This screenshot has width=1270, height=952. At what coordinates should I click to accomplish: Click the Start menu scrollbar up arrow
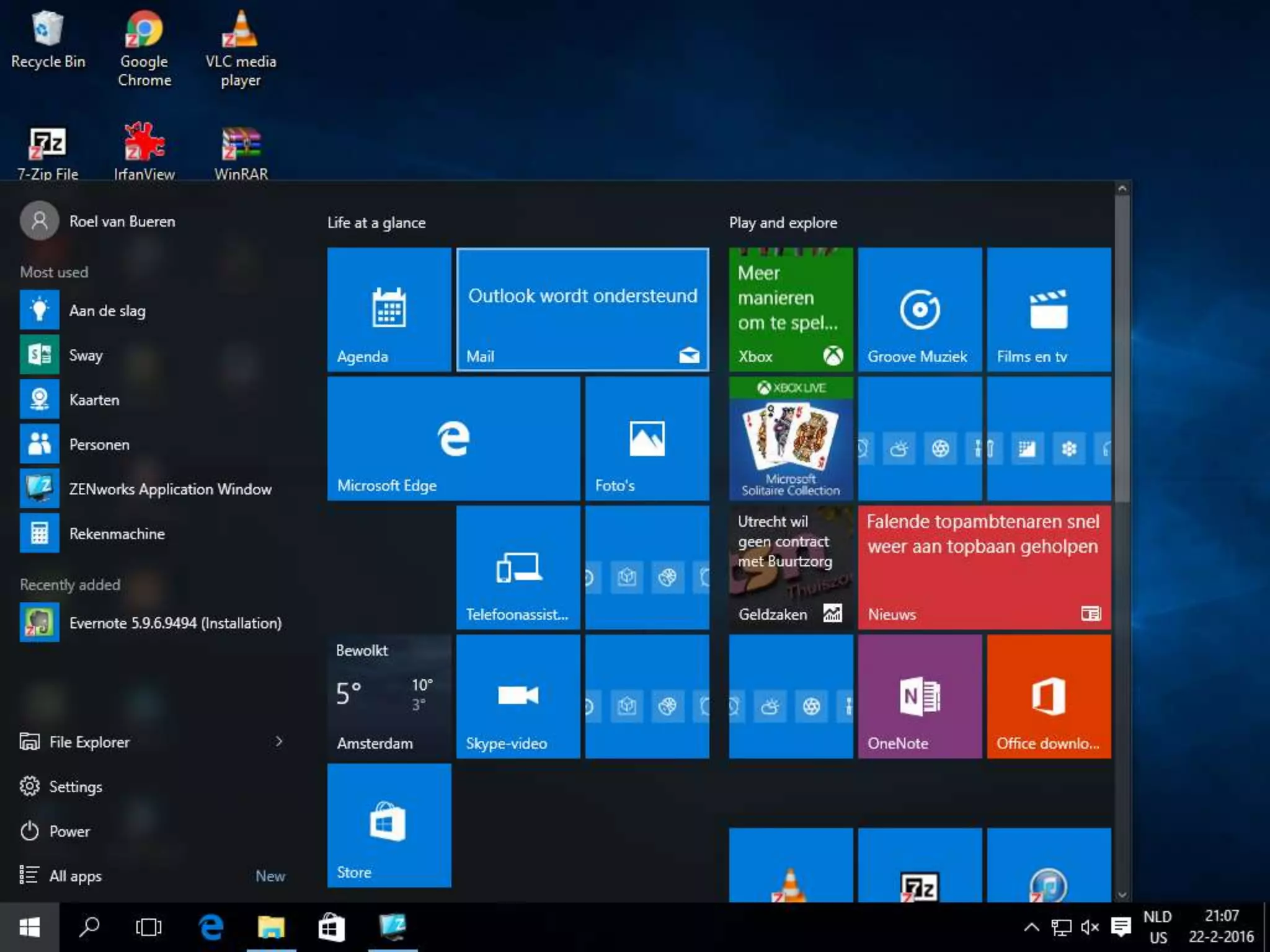pyautogui.click(x=1122, y=188)
